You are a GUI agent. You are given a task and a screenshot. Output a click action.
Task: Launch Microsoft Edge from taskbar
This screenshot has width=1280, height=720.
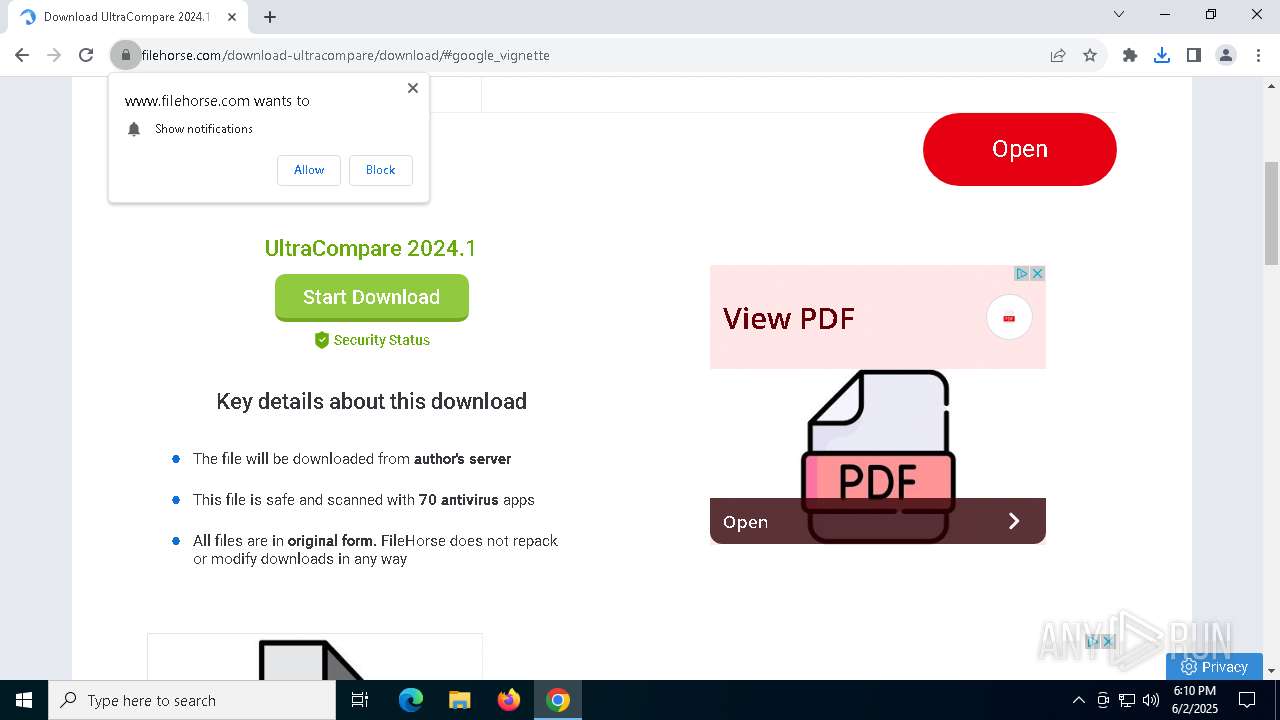coord(411,700)
